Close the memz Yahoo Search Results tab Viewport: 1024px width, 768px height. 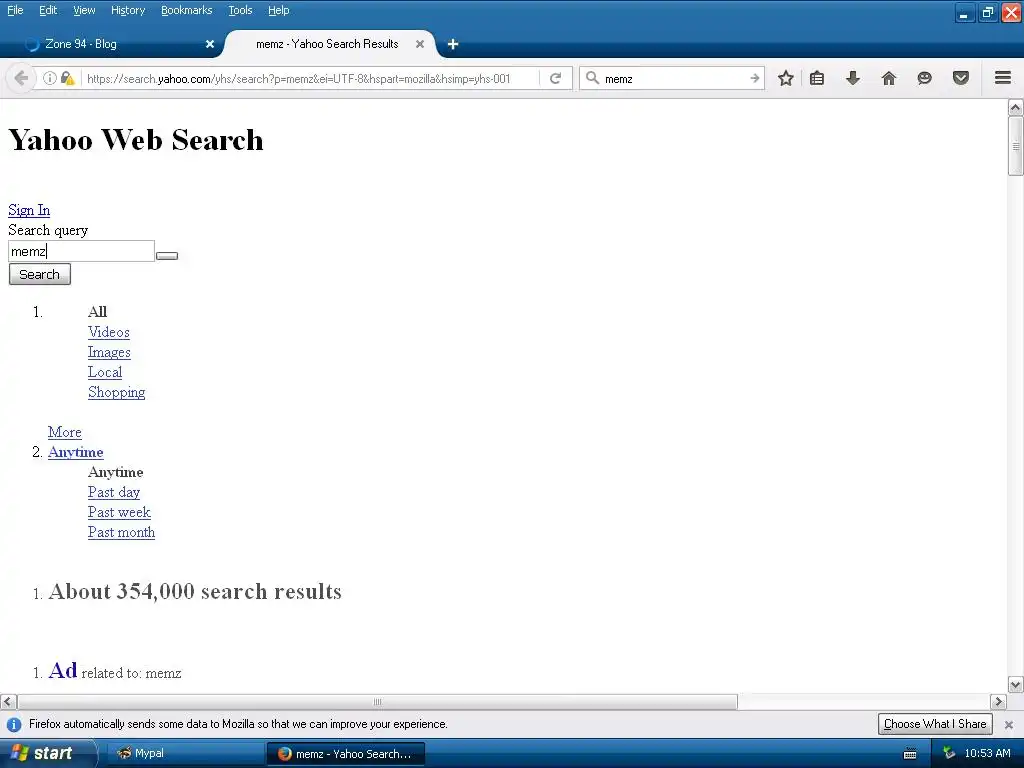pos(420,44)
